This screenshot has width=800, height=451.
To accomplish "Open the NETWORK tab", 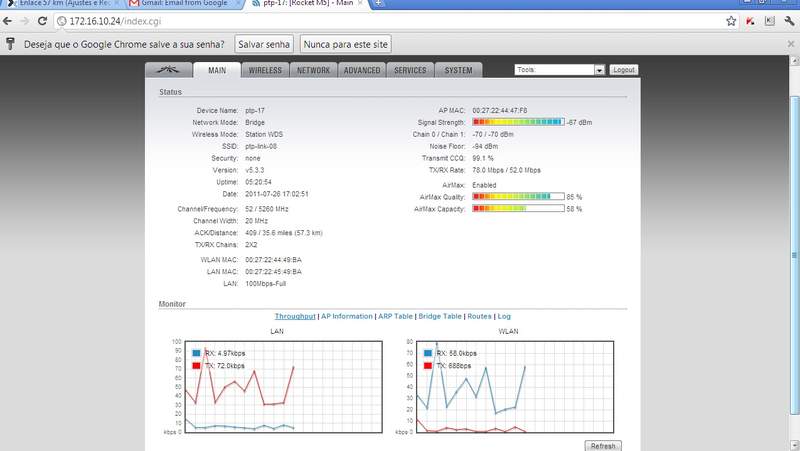I will [313, 70].
